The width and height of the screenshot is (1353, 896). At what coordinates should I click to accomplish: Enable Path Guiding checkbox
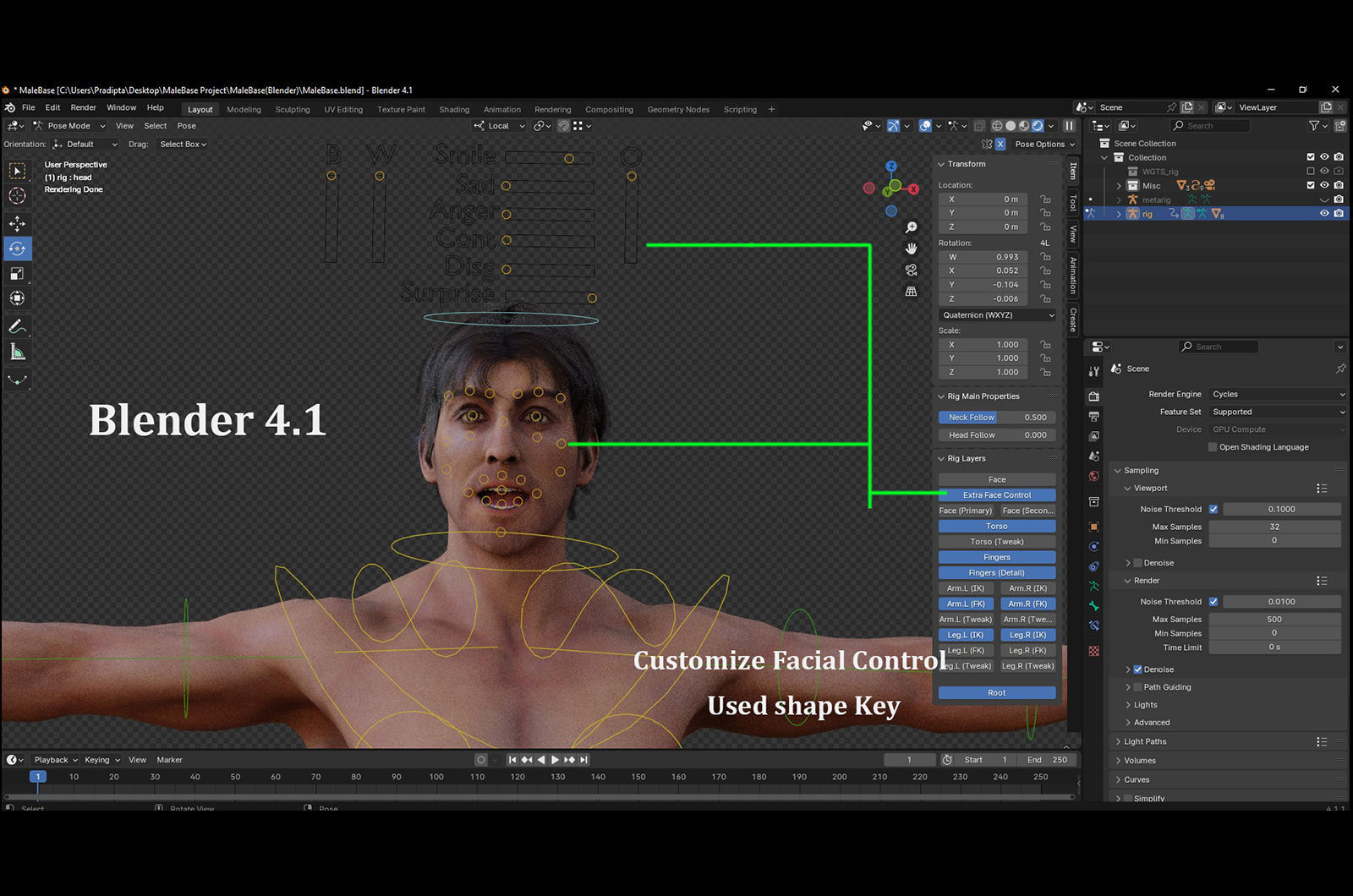1138,687
